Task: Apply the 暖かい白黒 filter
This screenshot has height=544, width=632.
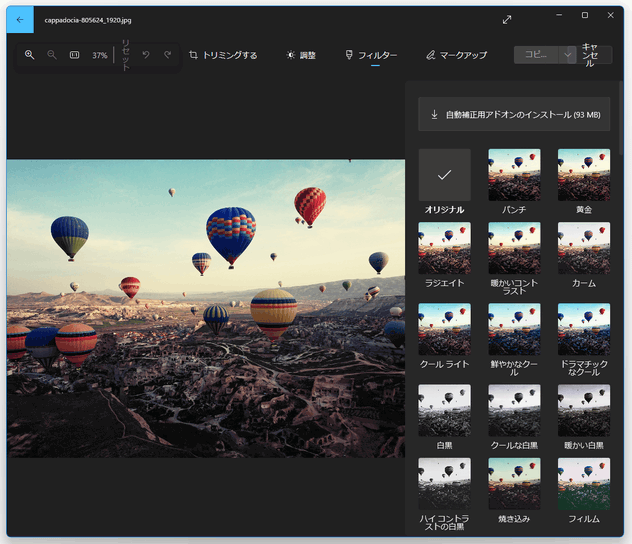Action: click(x=584, y=410)
